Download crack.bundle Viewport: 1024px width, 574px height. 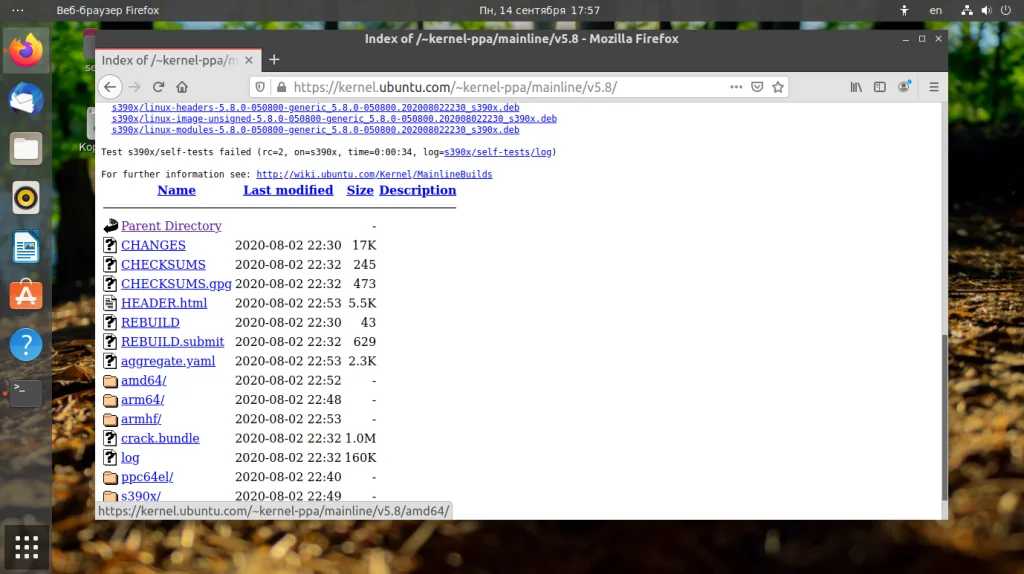[160, 438]
